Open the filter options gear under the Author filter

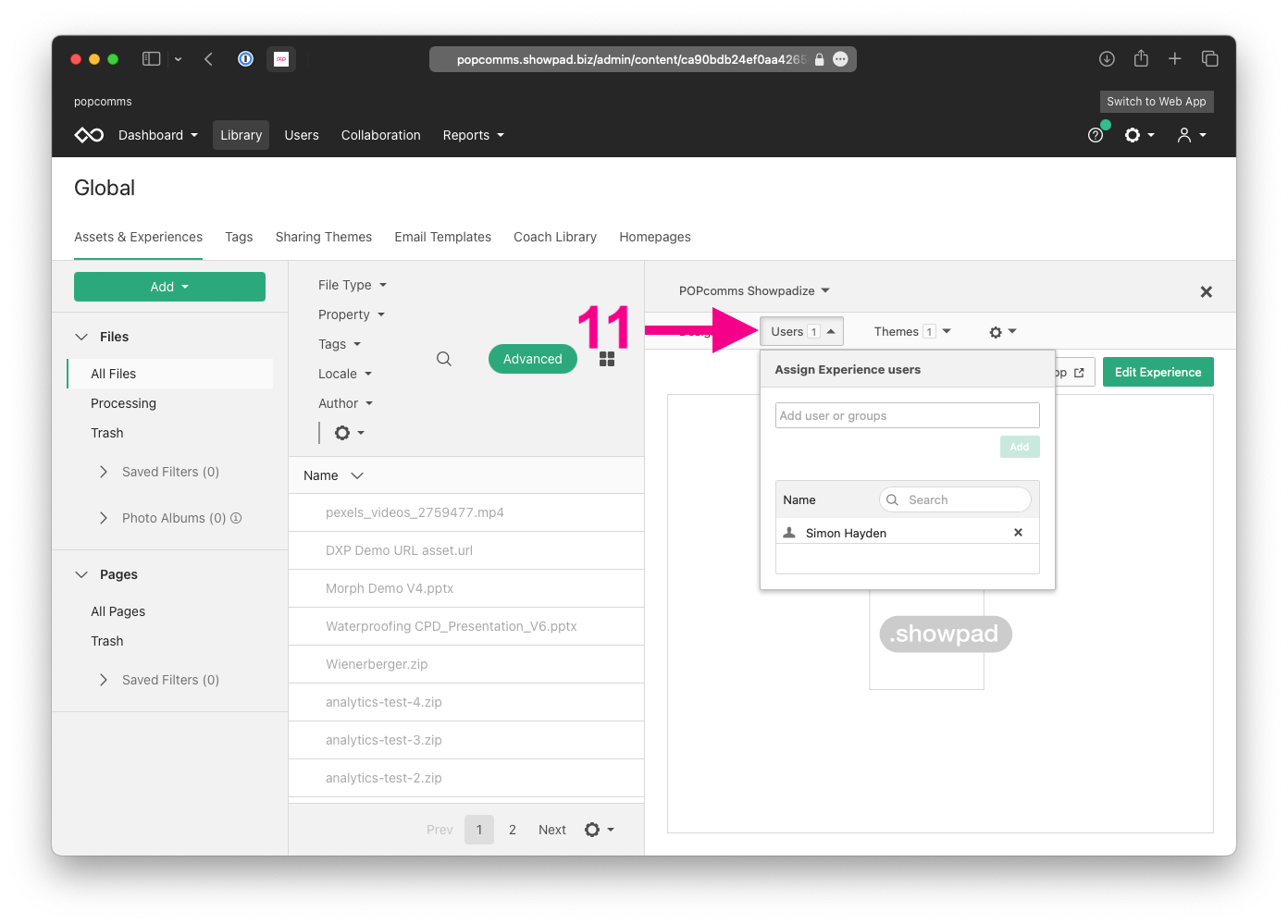342,432
